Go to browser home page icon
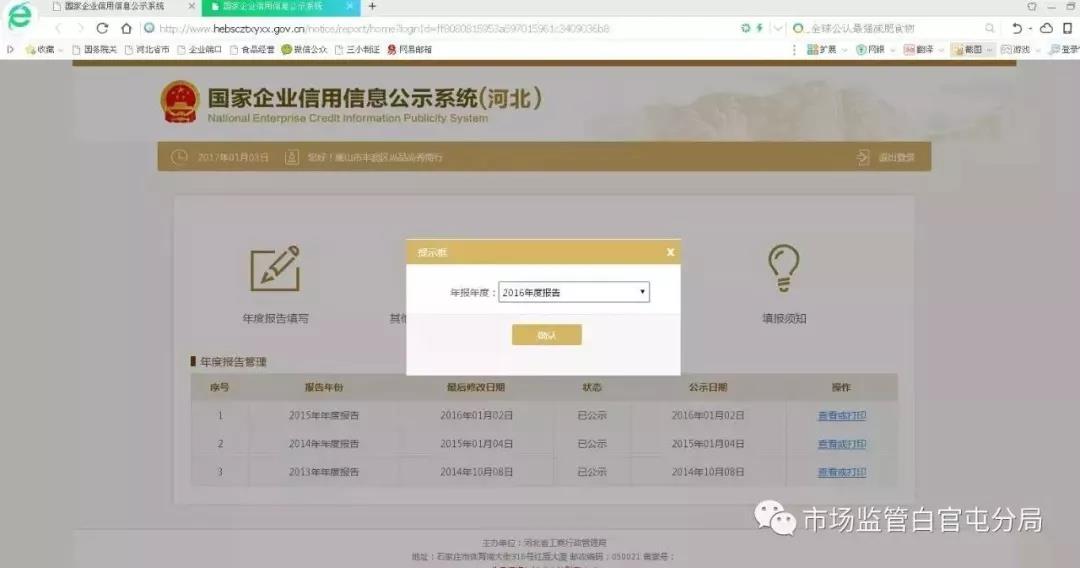 click(x=126, y=28)
